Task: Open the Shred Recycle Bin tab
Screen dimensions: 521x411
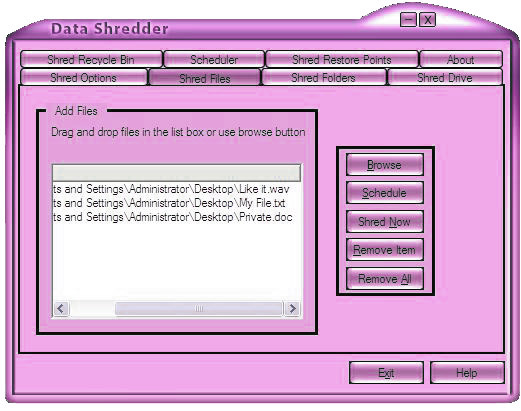Action: click(91, 59)
